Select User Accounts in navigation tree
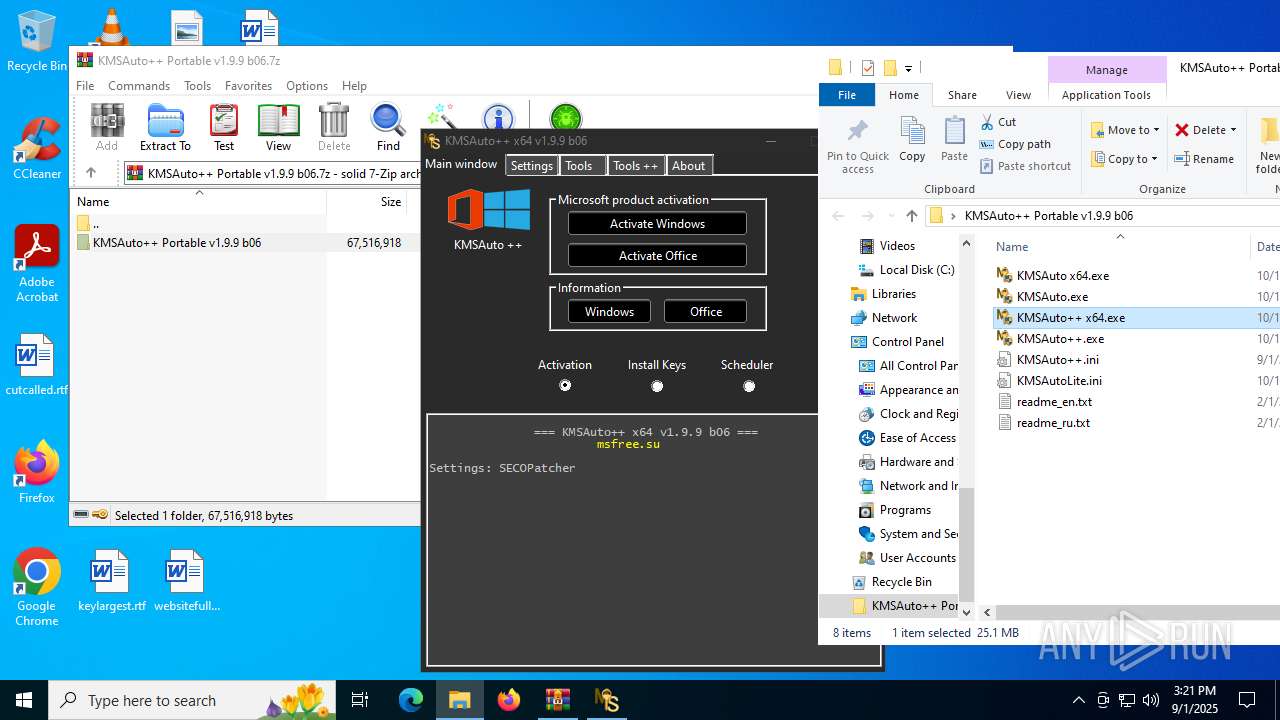Image resolution: width=1280 pixels, height=720 pixels. (917, 558)
